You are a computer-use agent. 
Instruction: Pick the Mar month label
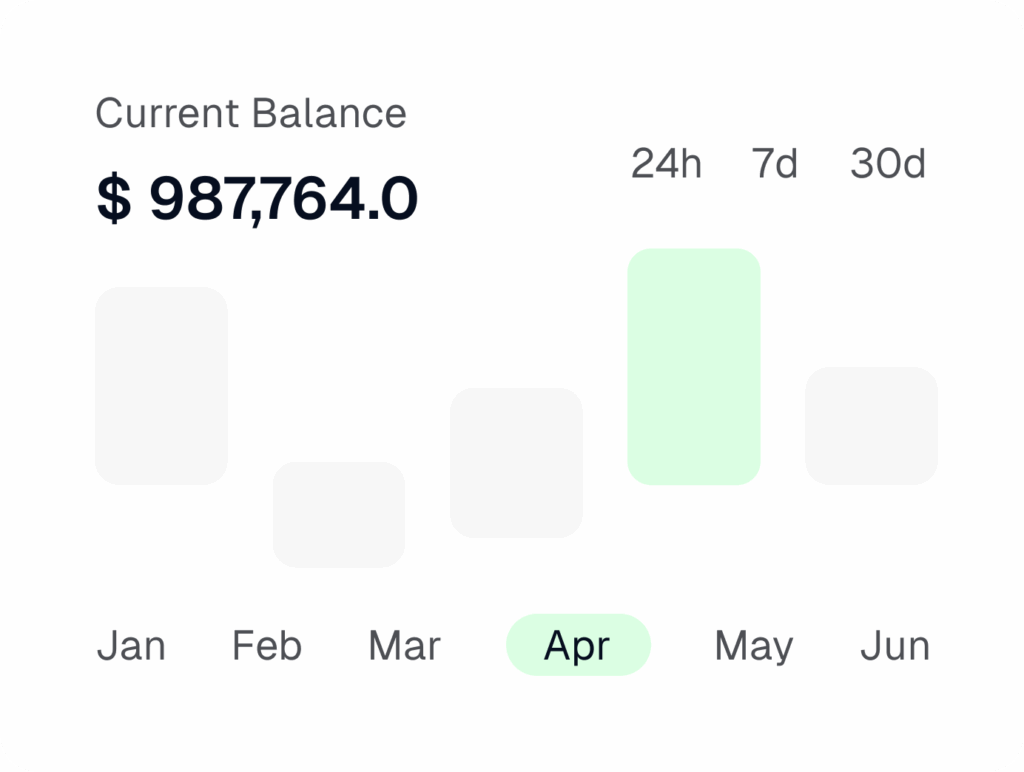point(404,646)
